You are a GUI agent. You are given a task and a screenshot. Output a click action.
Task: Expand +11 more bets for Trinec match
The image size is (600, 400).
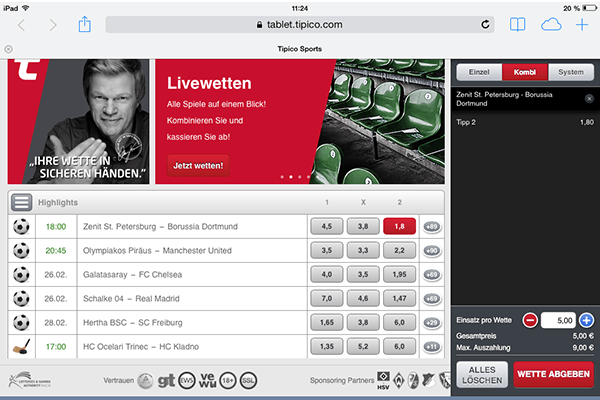432,347
